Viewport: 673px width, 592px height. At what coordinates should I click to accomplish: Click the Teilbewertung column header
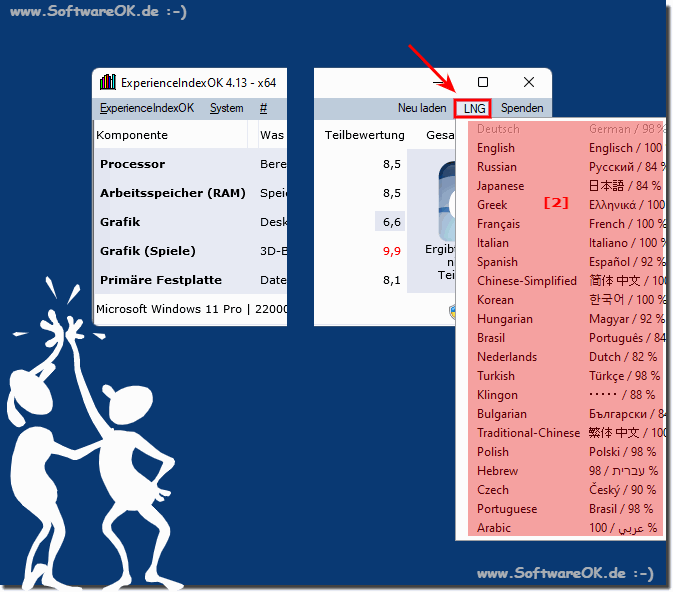click(x=364, y=135)
